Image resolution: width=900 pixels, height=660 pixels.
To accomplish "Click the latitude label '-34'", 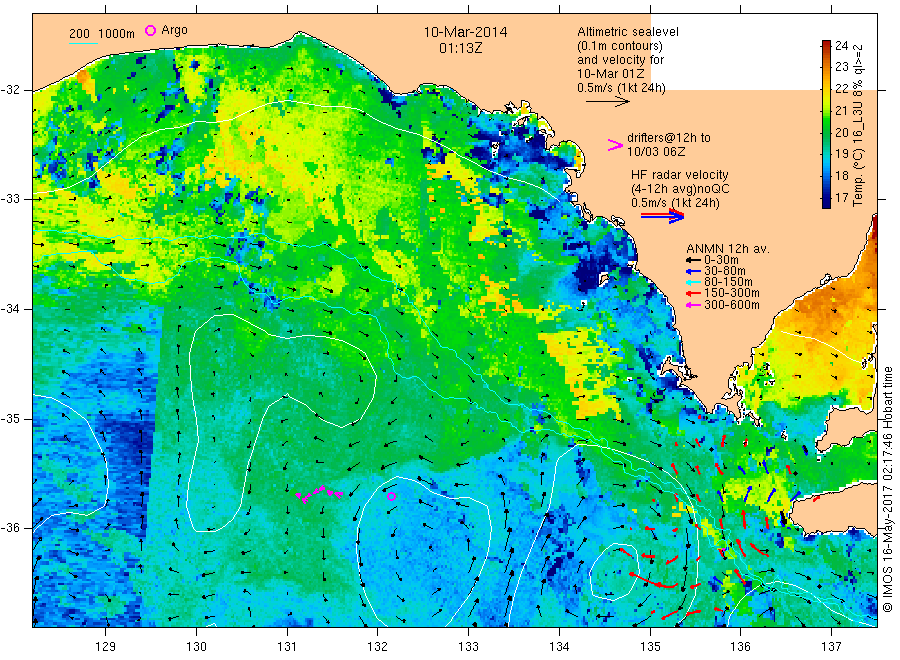I will [x=11, y=309].
